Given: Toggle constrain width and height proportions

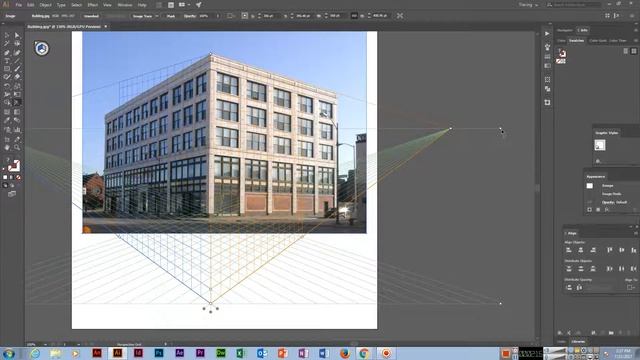Looking at the screenshot, I should [x=354, y=16].
